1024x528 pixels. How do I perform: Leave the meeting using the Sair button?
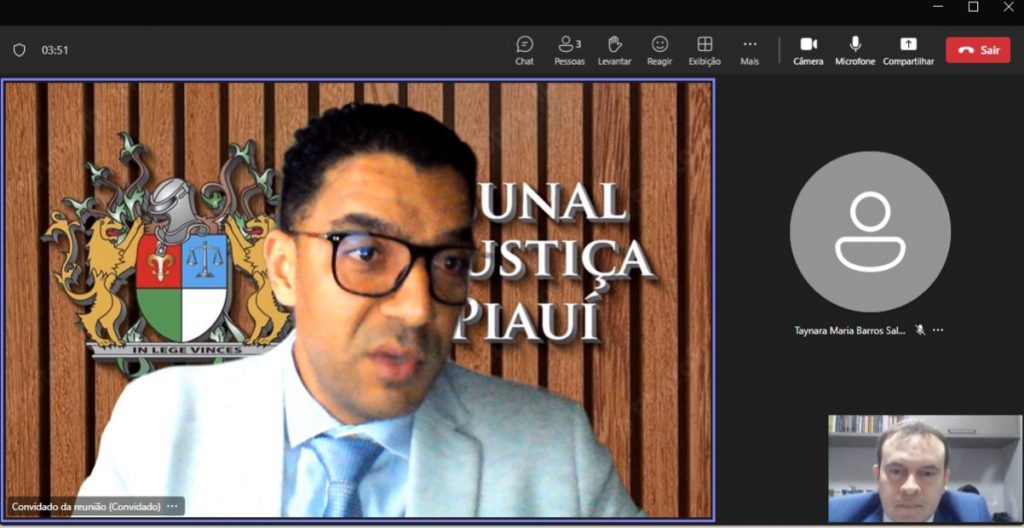[978, 50]
